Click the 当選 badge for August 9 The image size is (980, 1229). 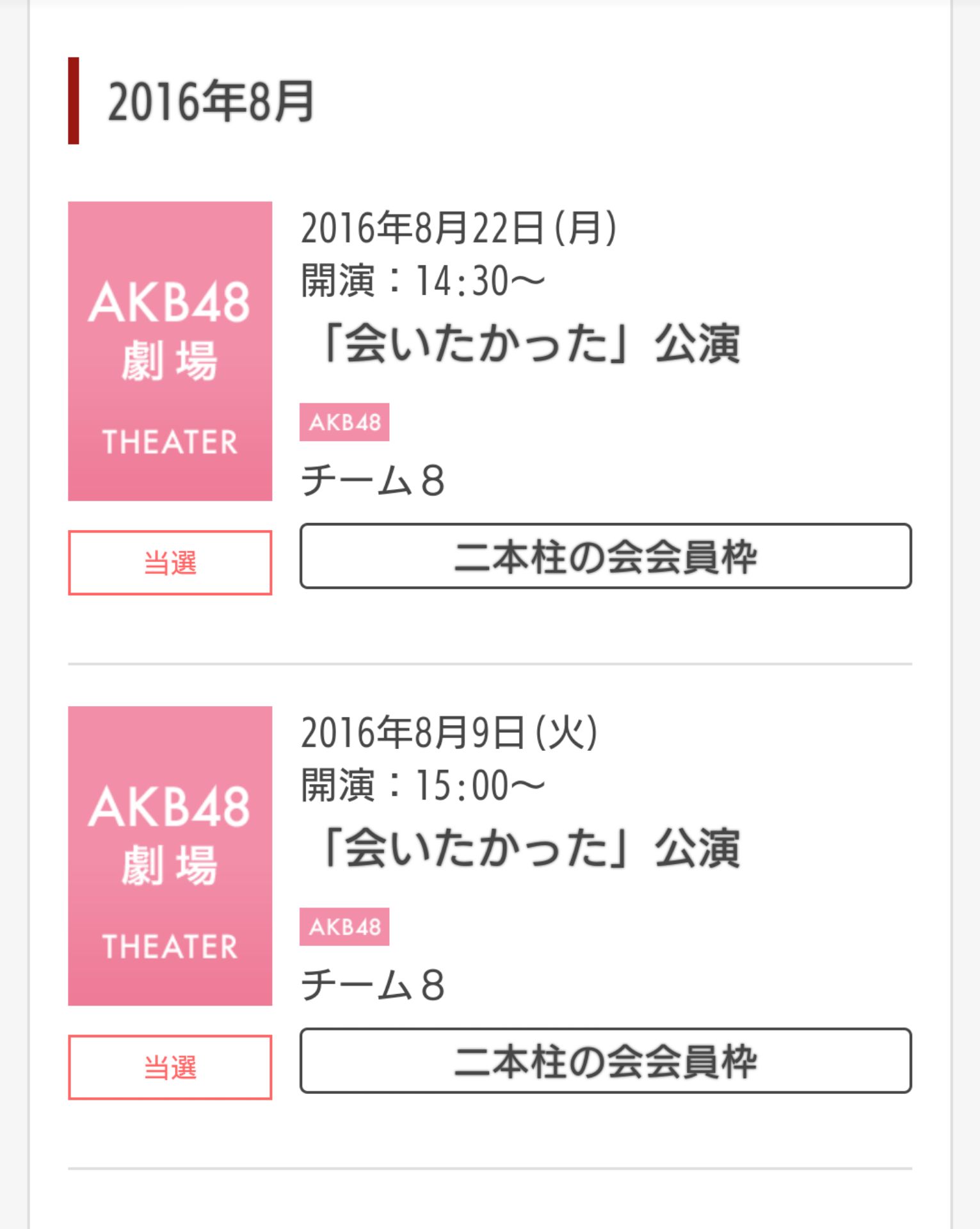coord(170,1067)
